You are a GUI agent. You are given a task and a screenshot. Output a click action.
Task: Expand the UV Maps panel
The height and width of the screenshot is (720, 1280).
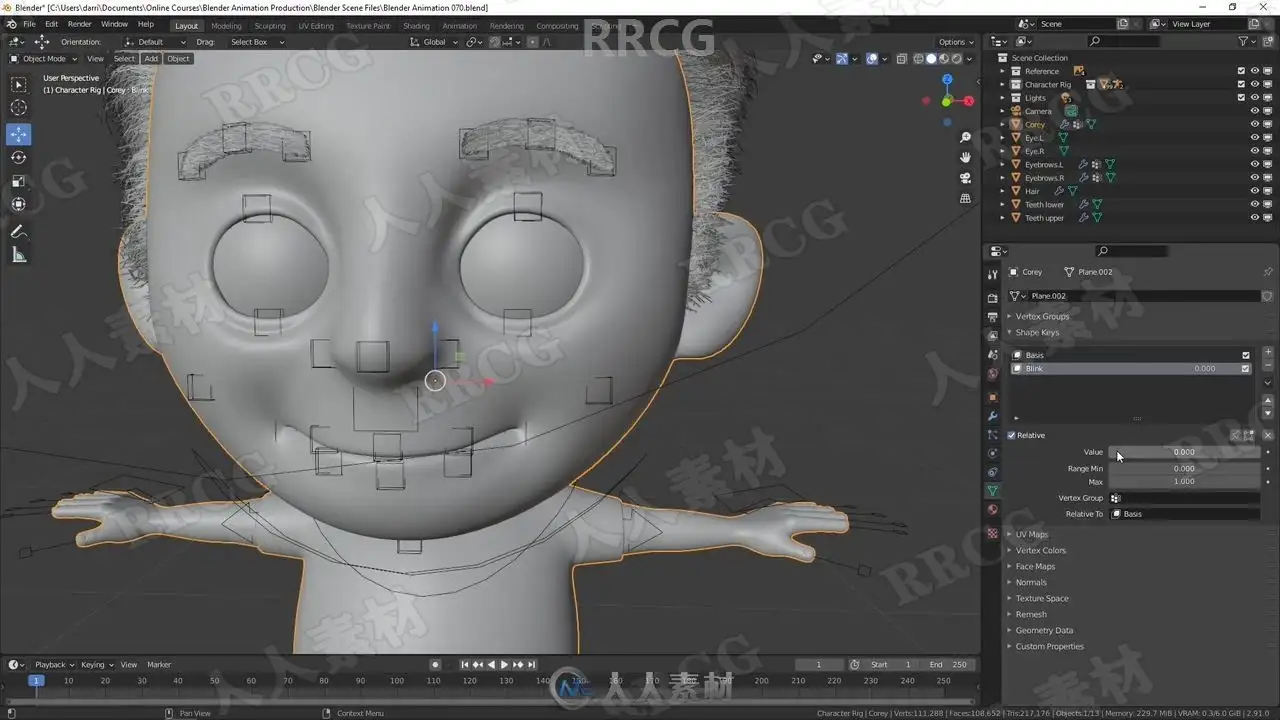tap(1031, 534)
